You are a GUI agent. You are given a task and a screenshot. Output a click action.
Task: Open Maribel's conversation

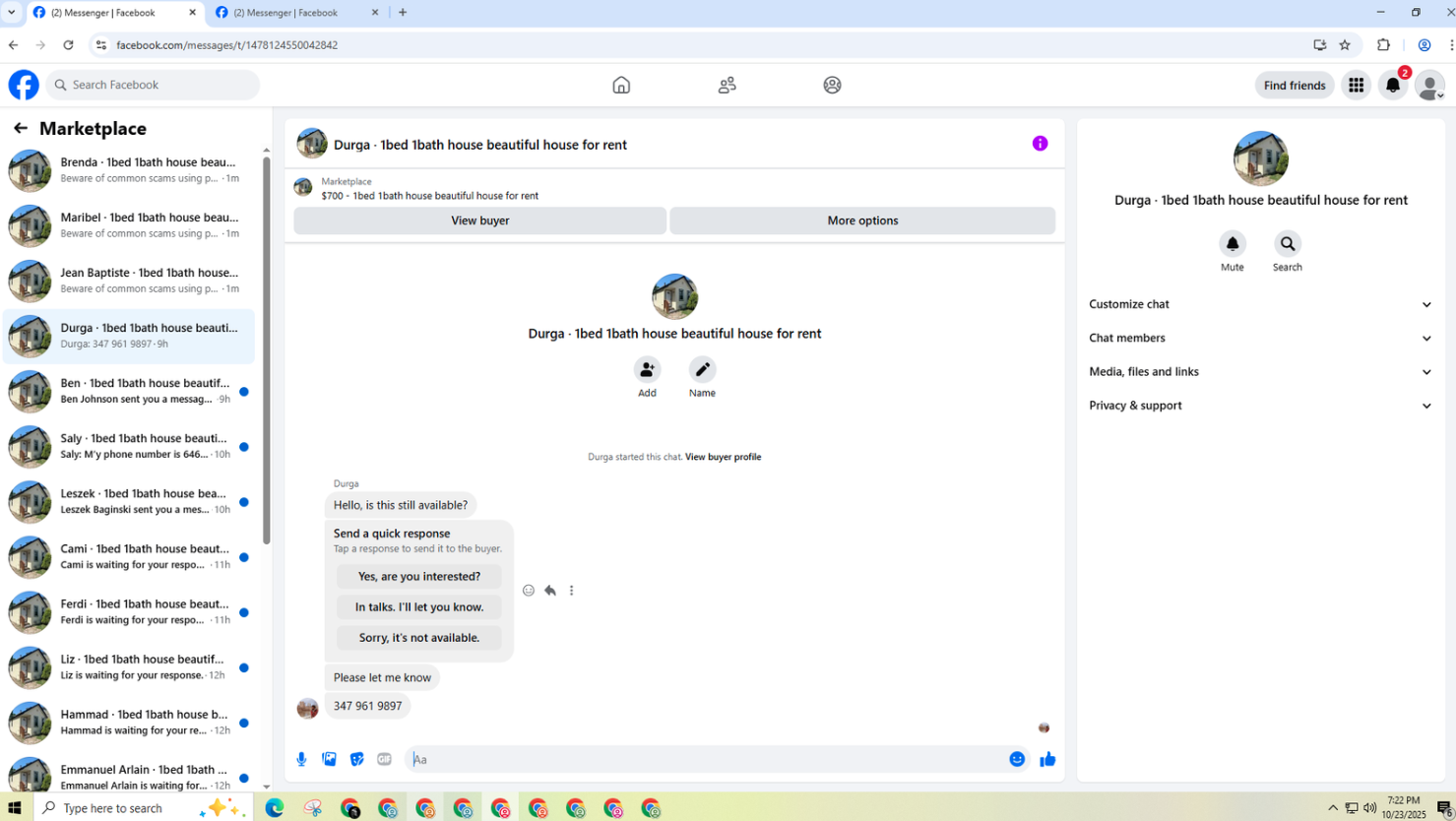129,226
